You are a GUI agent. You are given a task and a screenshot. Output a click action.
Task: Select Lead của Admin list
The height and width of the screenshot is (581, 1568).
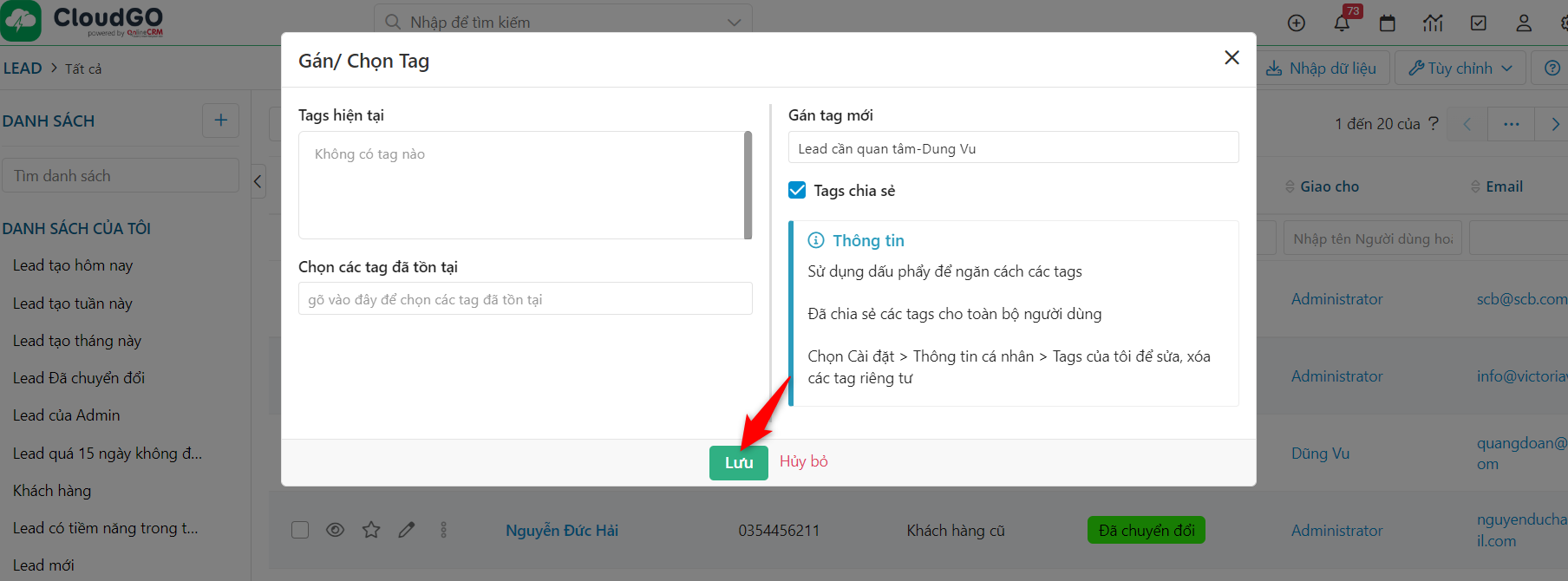click(67, 415)
